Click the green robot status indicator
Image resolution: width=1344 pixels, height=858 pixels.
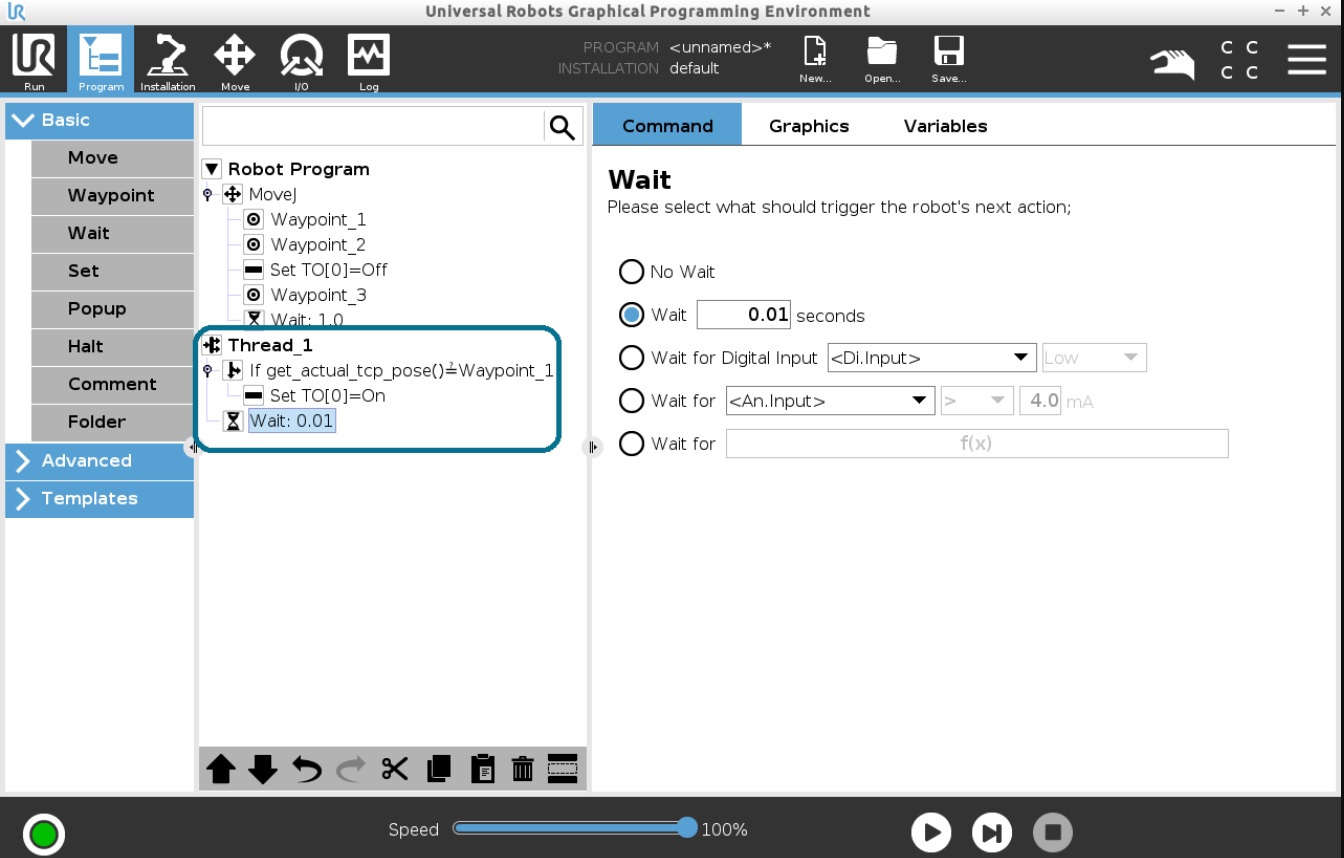(43, 833)
